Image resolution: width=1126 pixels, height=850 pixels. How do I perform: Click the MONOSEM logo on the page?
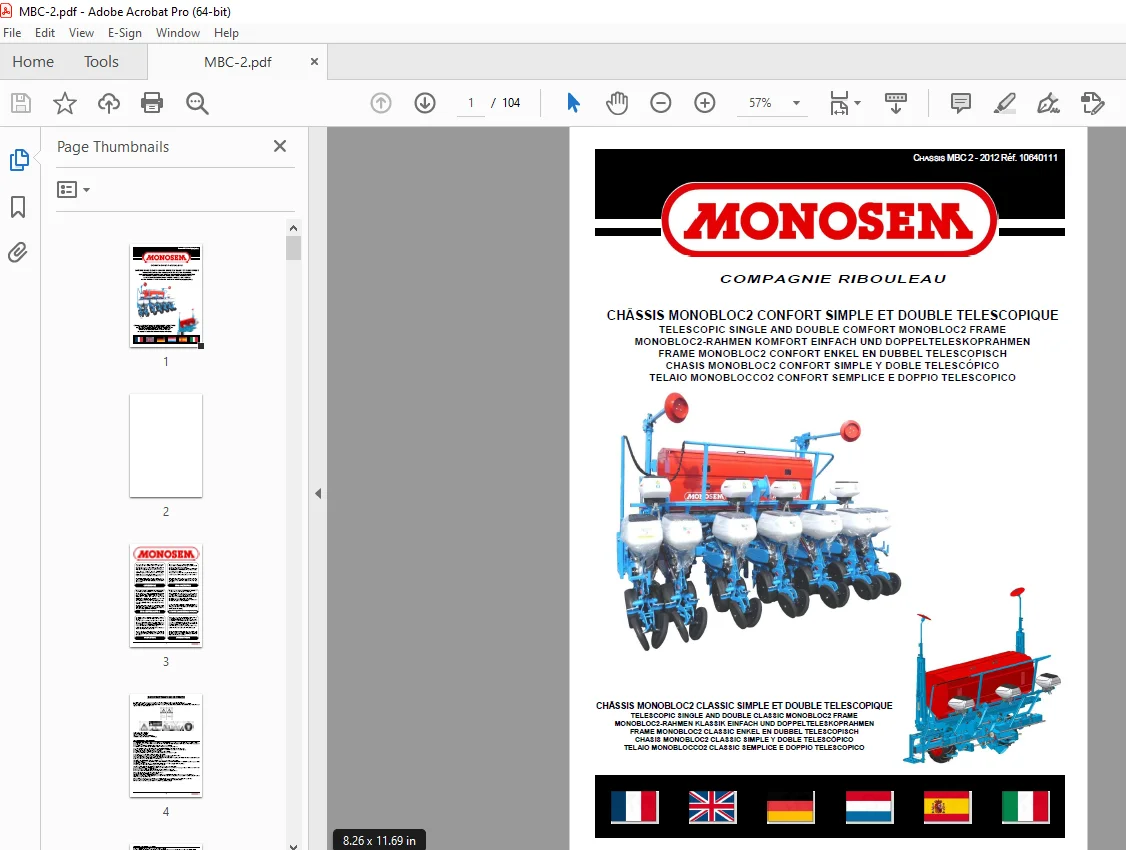[x=829, y=220]
